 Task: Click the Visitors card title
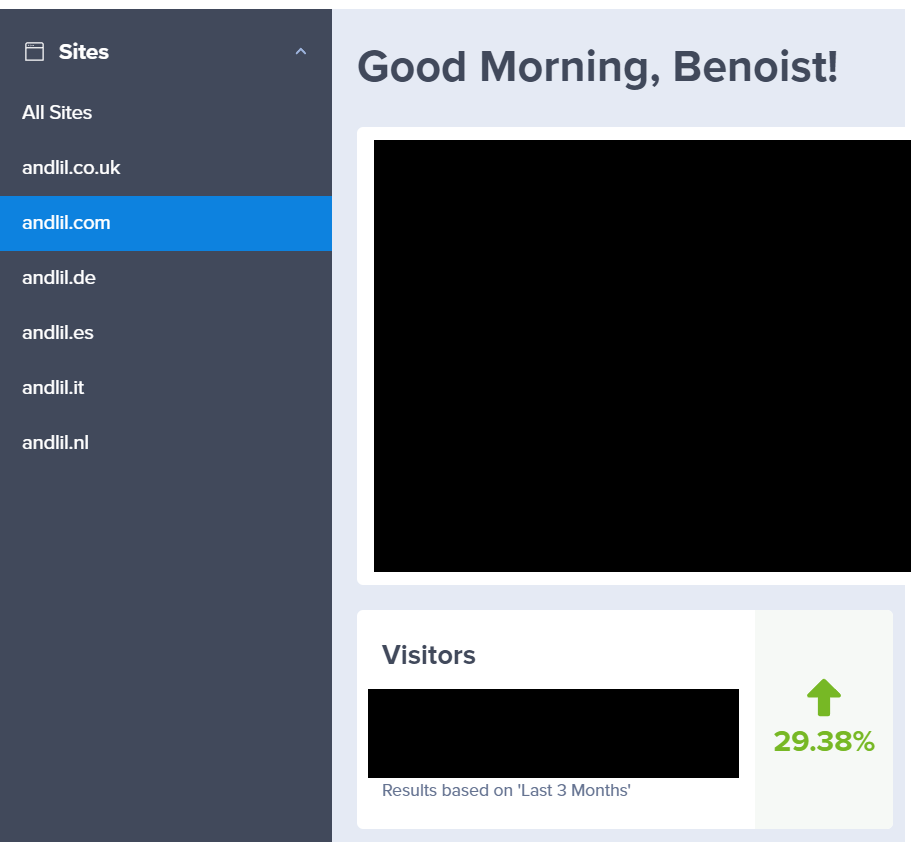pos(429,655)
